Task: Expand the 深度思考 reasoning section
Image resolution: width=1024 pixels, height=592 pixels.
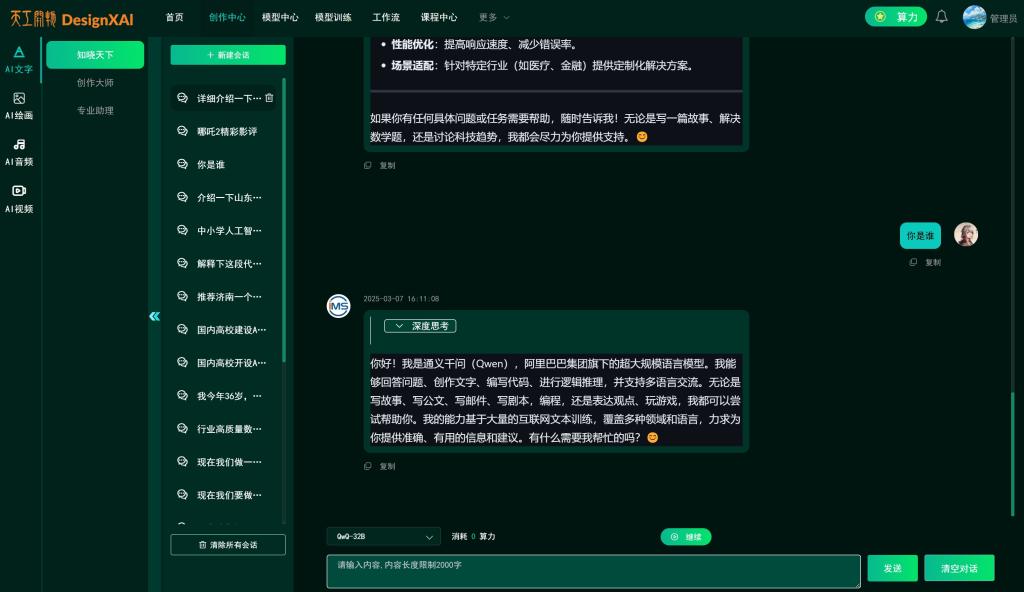Action: (x=420, y=326)
